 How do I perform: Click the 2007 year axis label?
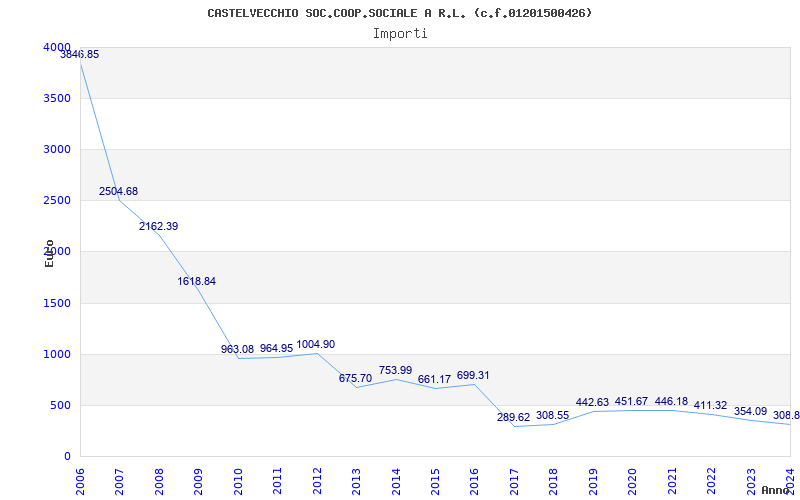[x=119, y=482]
